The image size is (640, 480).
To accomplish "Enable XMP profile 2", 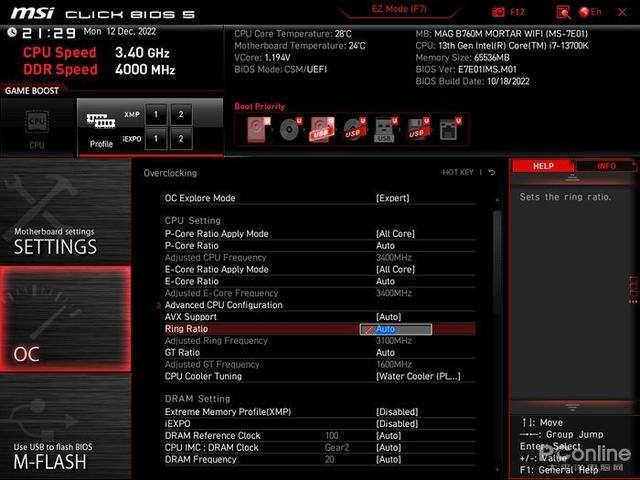I will 181,114.
